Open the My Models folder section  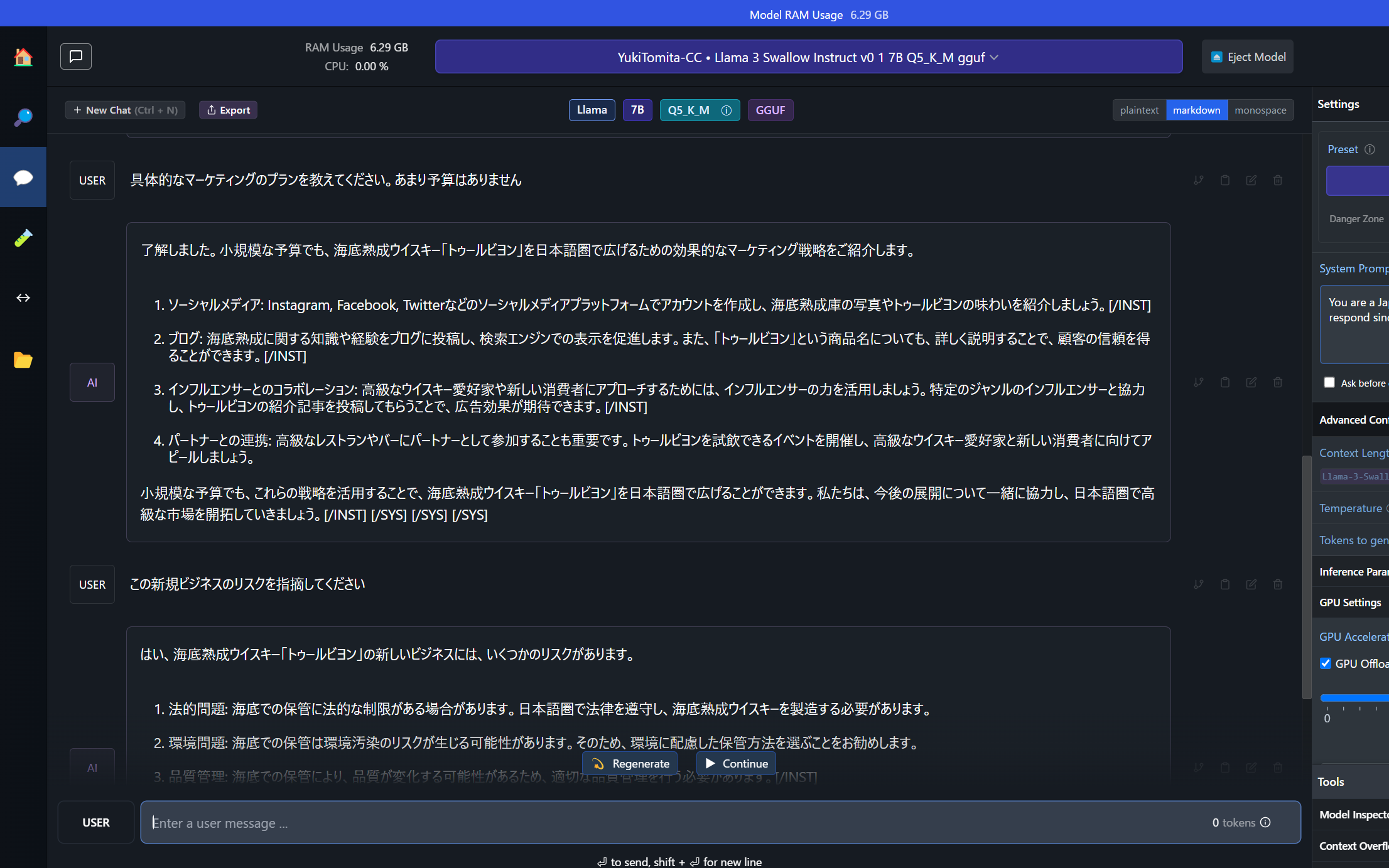click(23, 360)
